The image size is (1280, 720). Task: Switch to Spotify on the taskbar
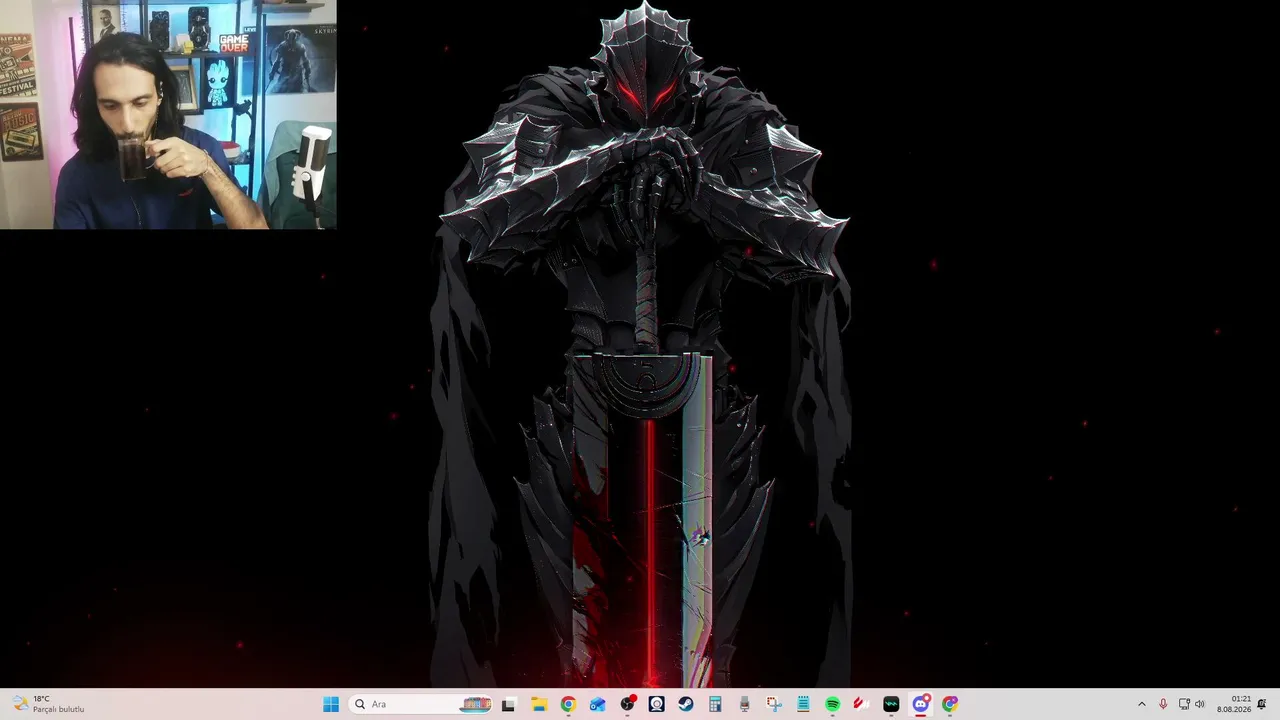(x=833, y=704)
